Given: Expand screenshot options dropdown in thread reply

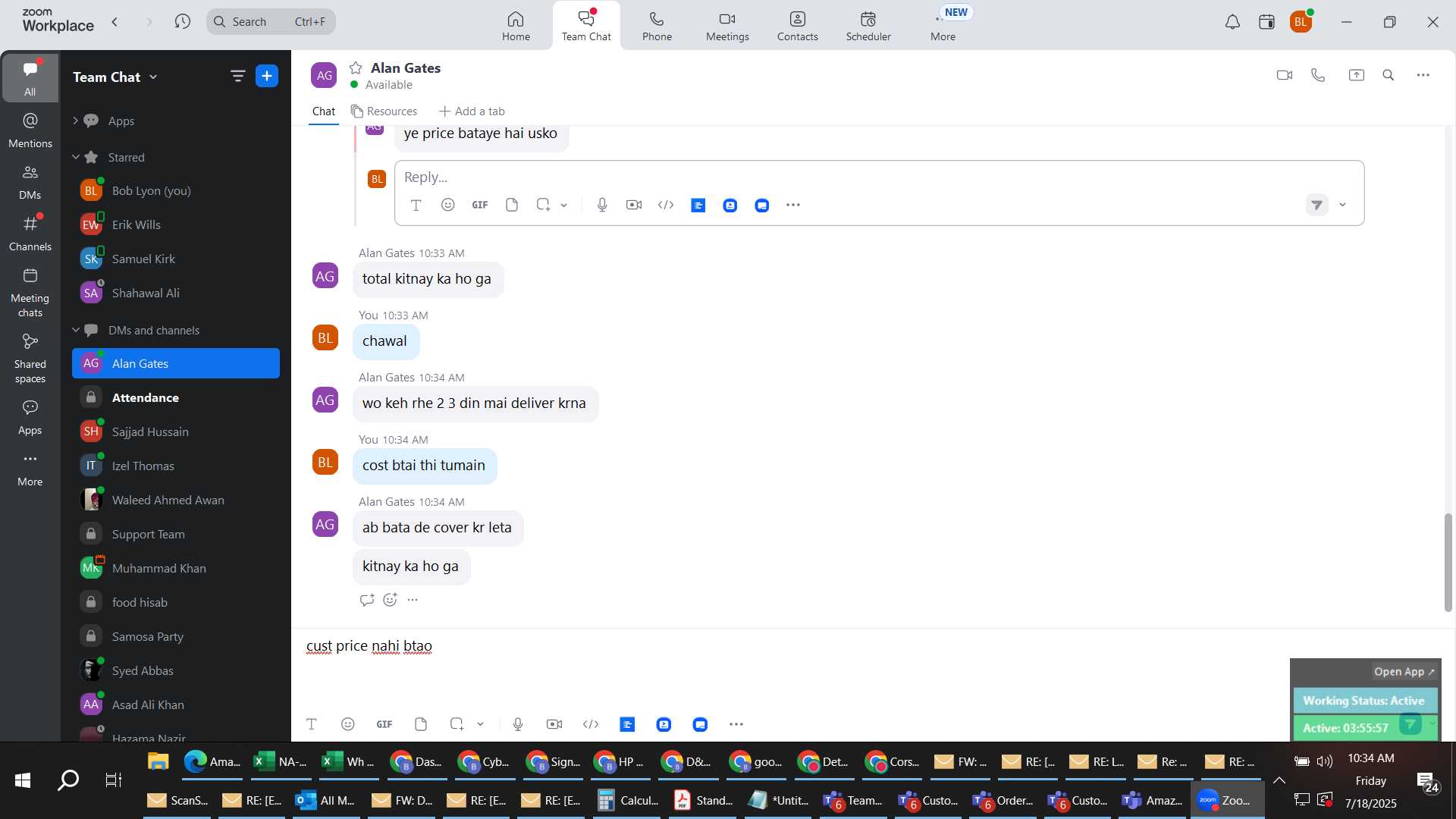Looking at the screenshot, I should click(x=564, y=205).
